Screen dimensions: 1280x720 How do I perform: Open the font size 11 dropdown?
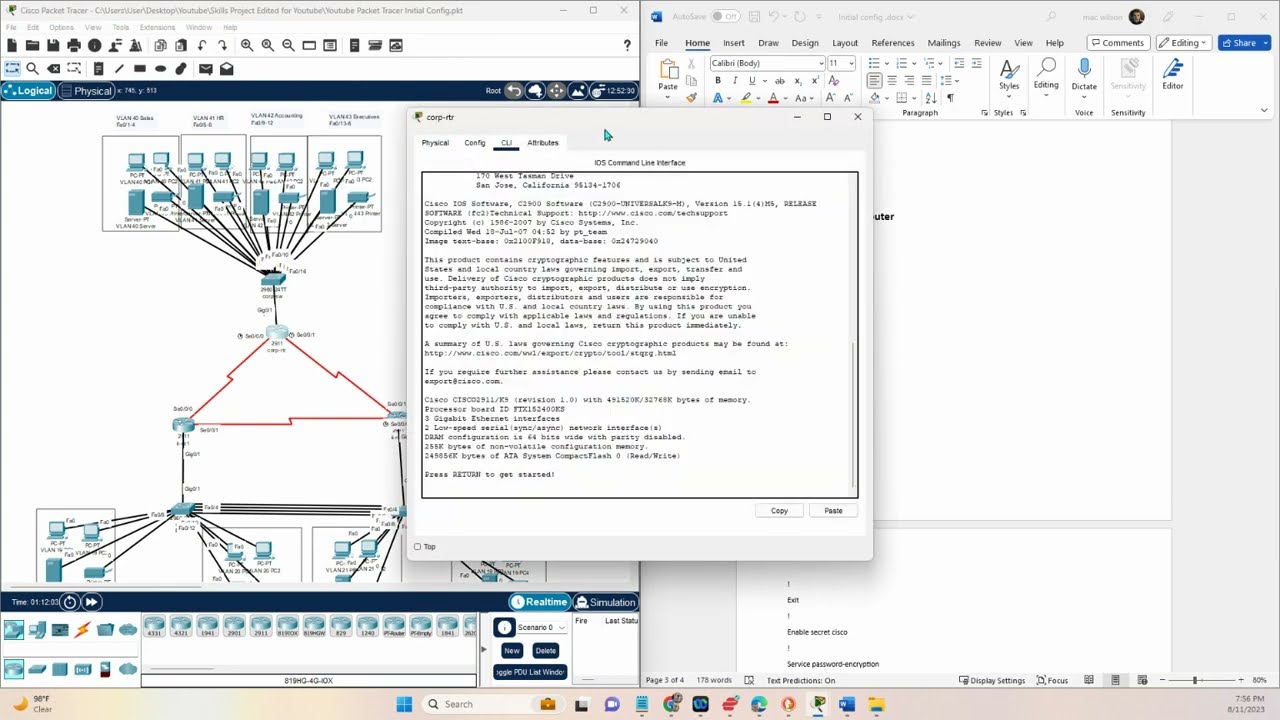851,63
